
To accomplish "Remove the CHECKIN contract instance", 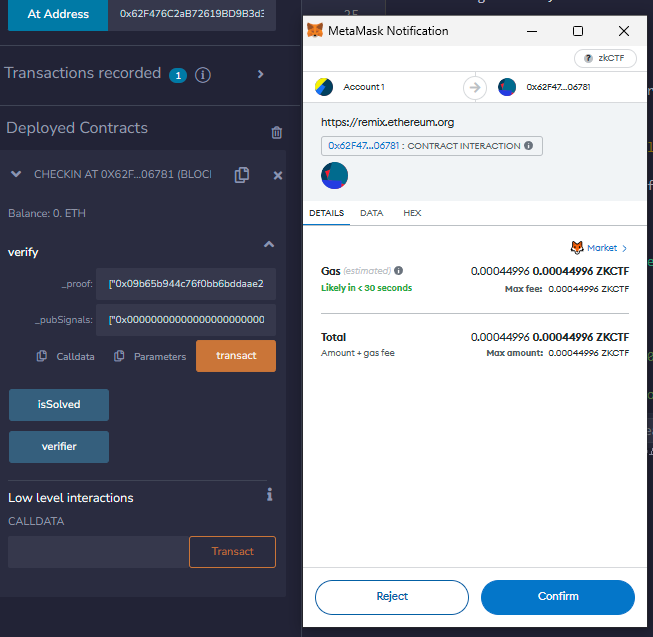I will pos(278,176).
